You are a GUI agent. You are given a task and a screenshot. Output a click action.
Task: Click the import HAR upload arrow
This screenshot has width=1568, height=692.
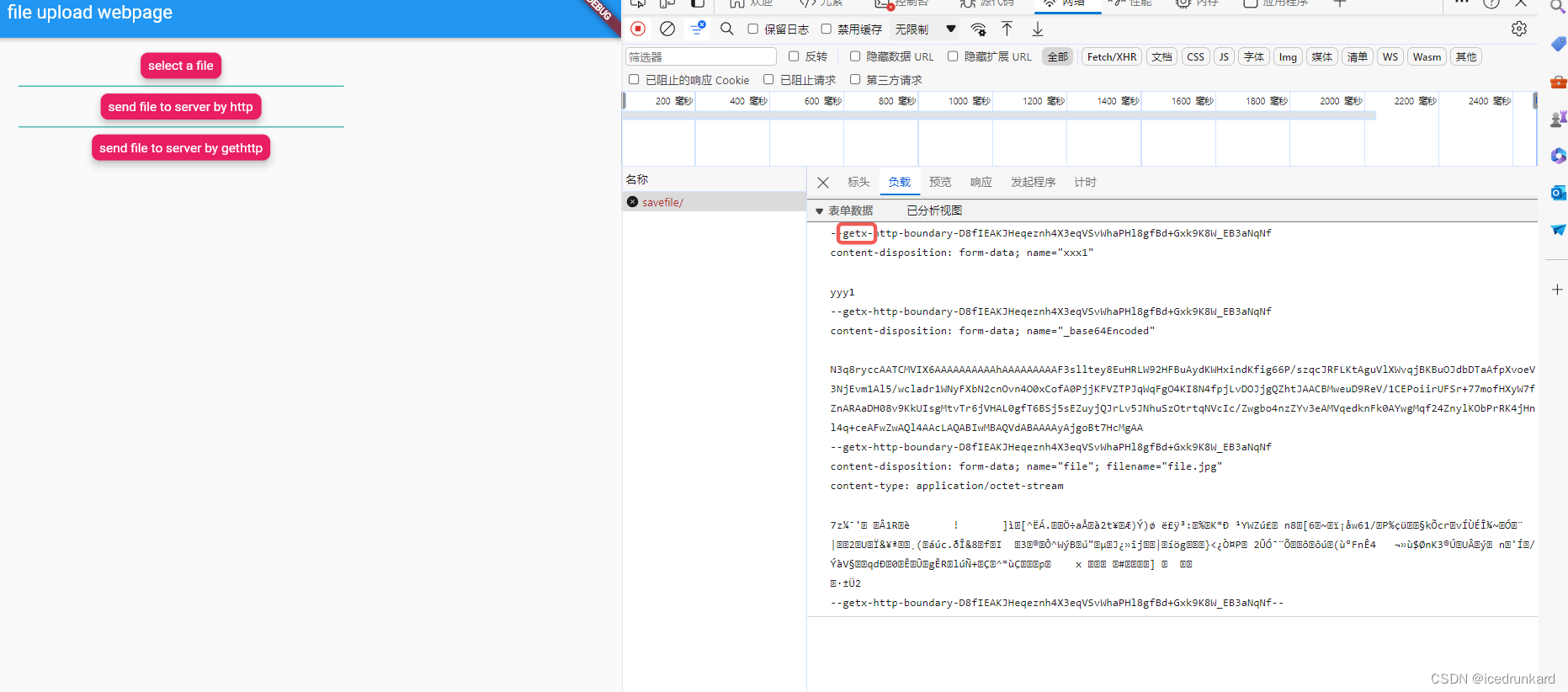coord(1007,29)
